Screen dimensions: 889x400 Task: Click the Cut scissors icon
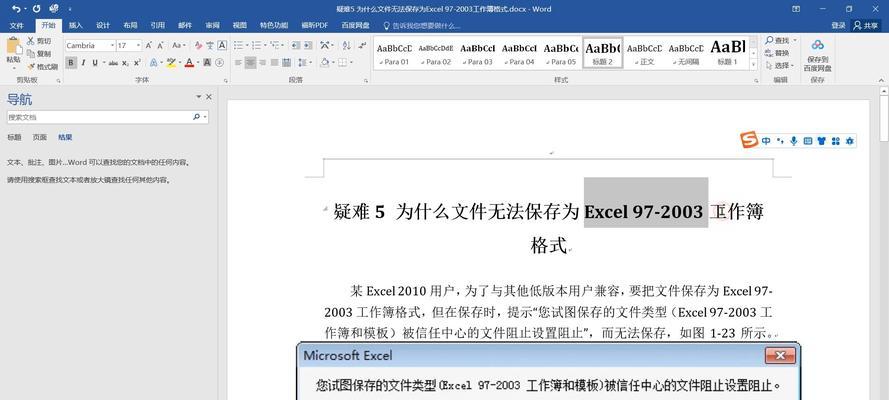pos(30,41)
